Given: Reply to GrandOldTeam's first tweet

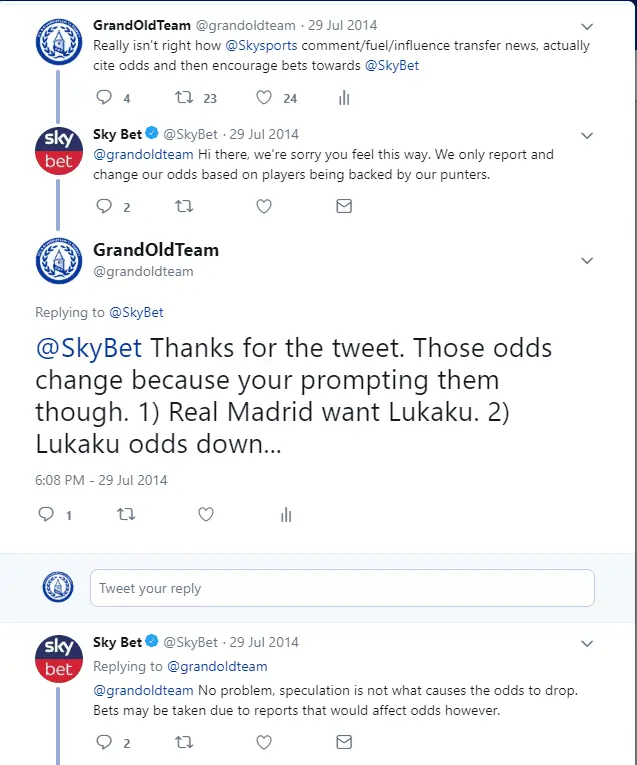Looking at the screenshot, I should coord(104,98).
